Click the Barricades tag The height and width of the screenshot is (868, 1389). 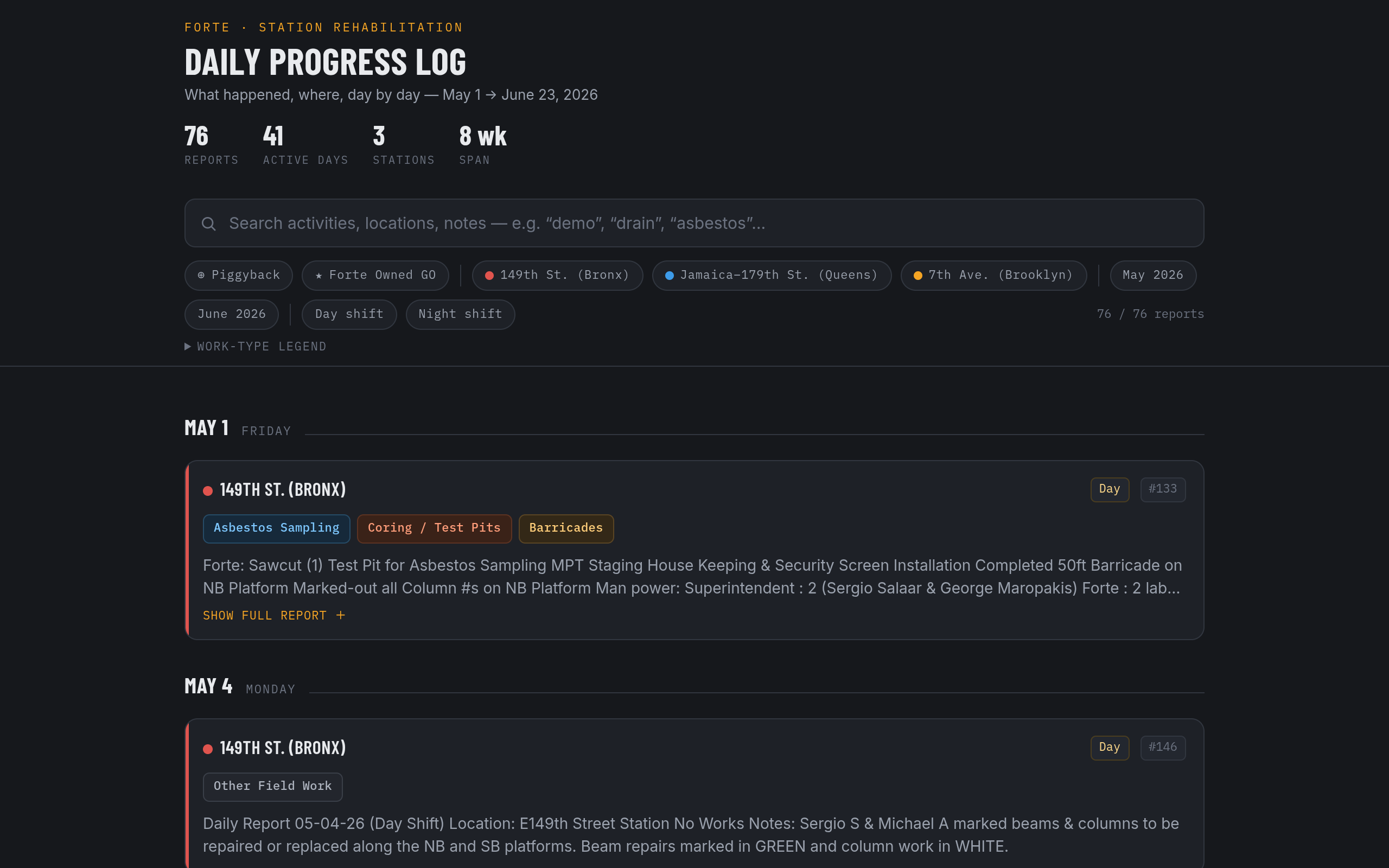tap(566, 529)
